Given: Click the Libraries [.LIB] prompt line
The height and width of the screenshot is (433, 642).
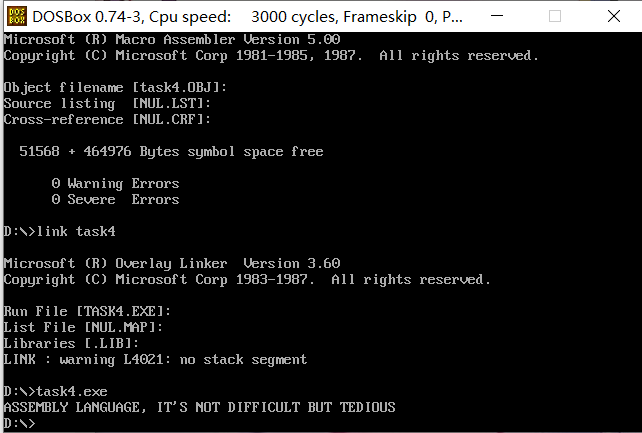Looking at the screenshot, I should (x=71, y=343).
